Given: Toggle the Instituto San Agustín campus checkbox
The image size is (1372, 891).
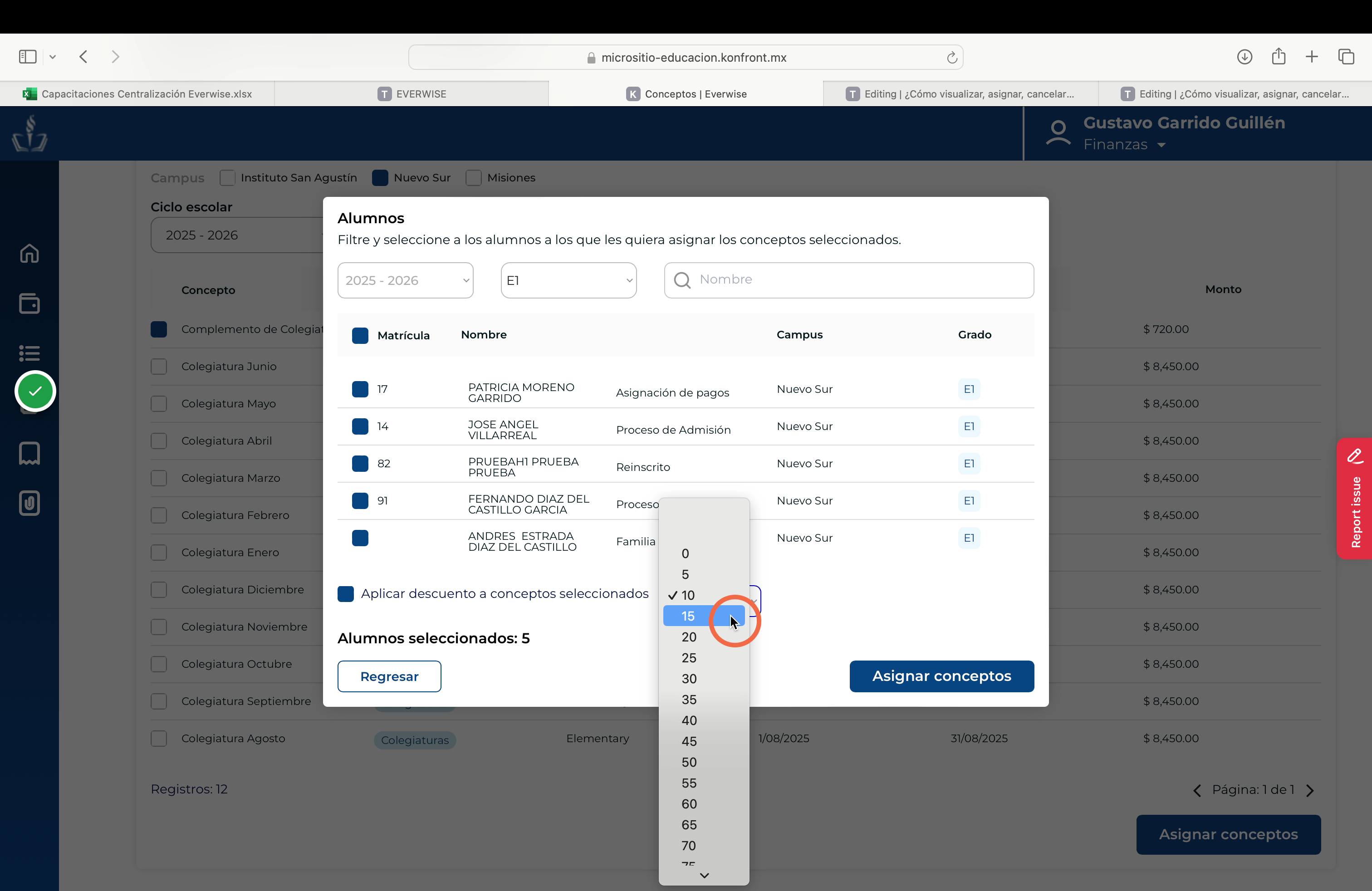Looking at the screenshot, I should pyautogui.click(x=227, y=177).
